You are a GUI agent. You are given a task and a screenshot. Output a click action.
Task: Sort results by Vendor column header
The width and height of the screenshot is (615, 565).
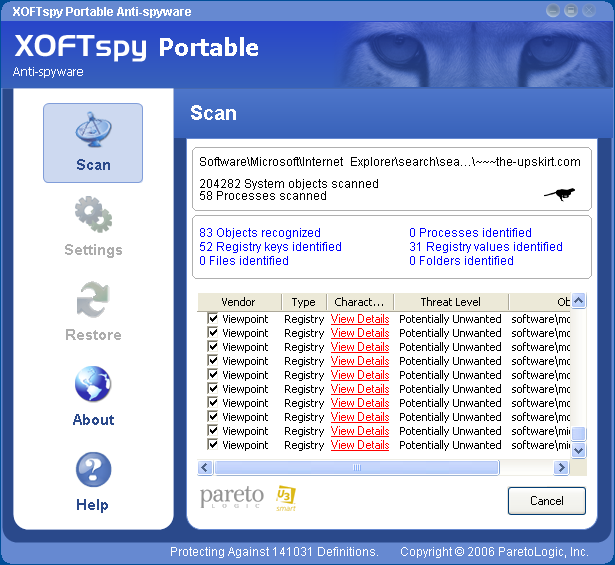(239, 302)
